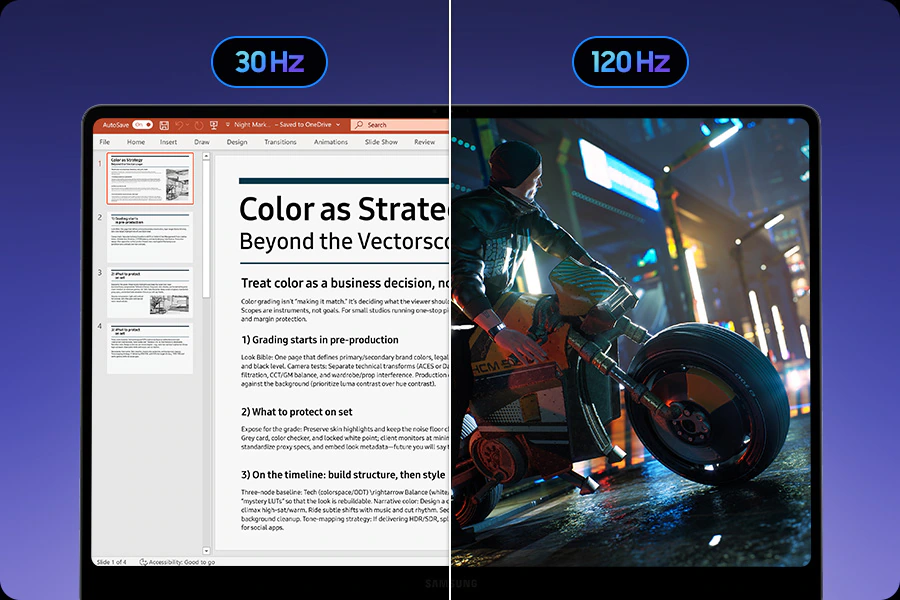This screenshot has width=900, height=600.
Task: Click the sensitivity label icon before Night Mark
Action: coord(228,125)
